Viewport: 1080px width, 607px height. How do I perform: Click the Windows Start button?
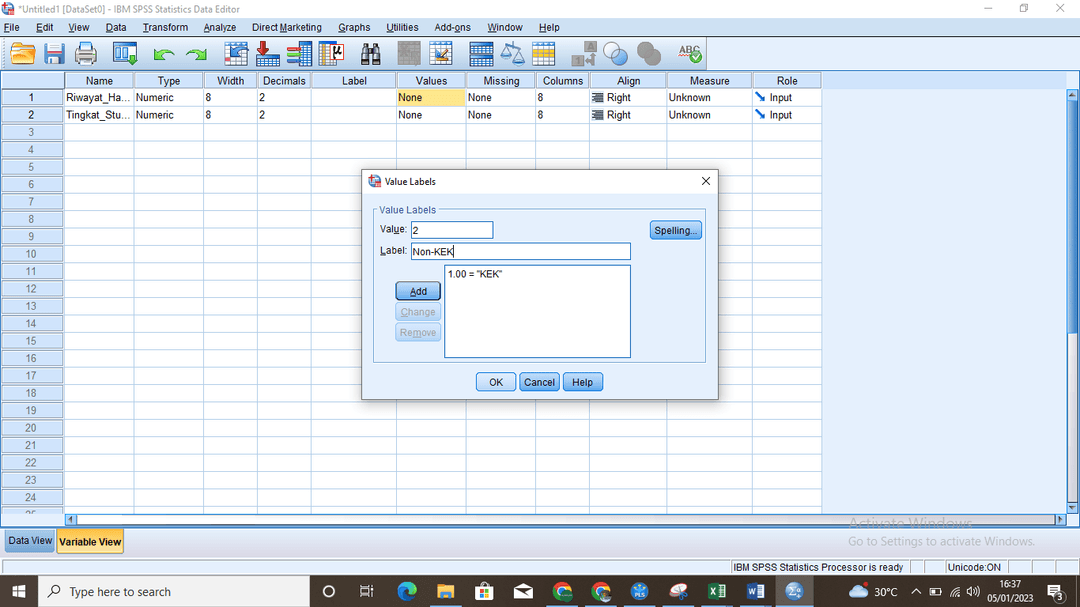click(19, 591)
